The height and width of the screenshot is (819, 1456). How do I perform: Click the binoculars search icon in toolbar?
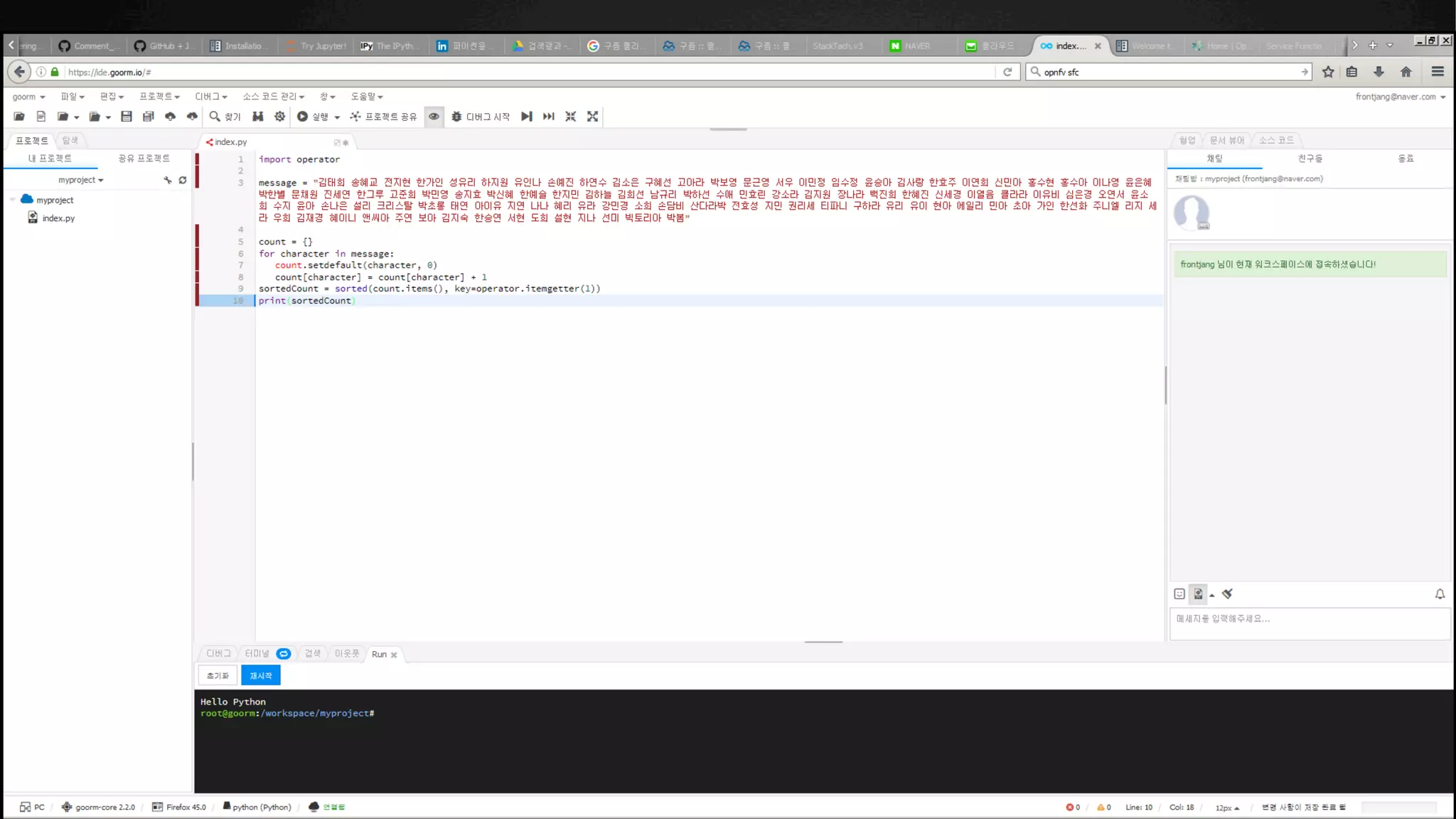tap(258, 117)
